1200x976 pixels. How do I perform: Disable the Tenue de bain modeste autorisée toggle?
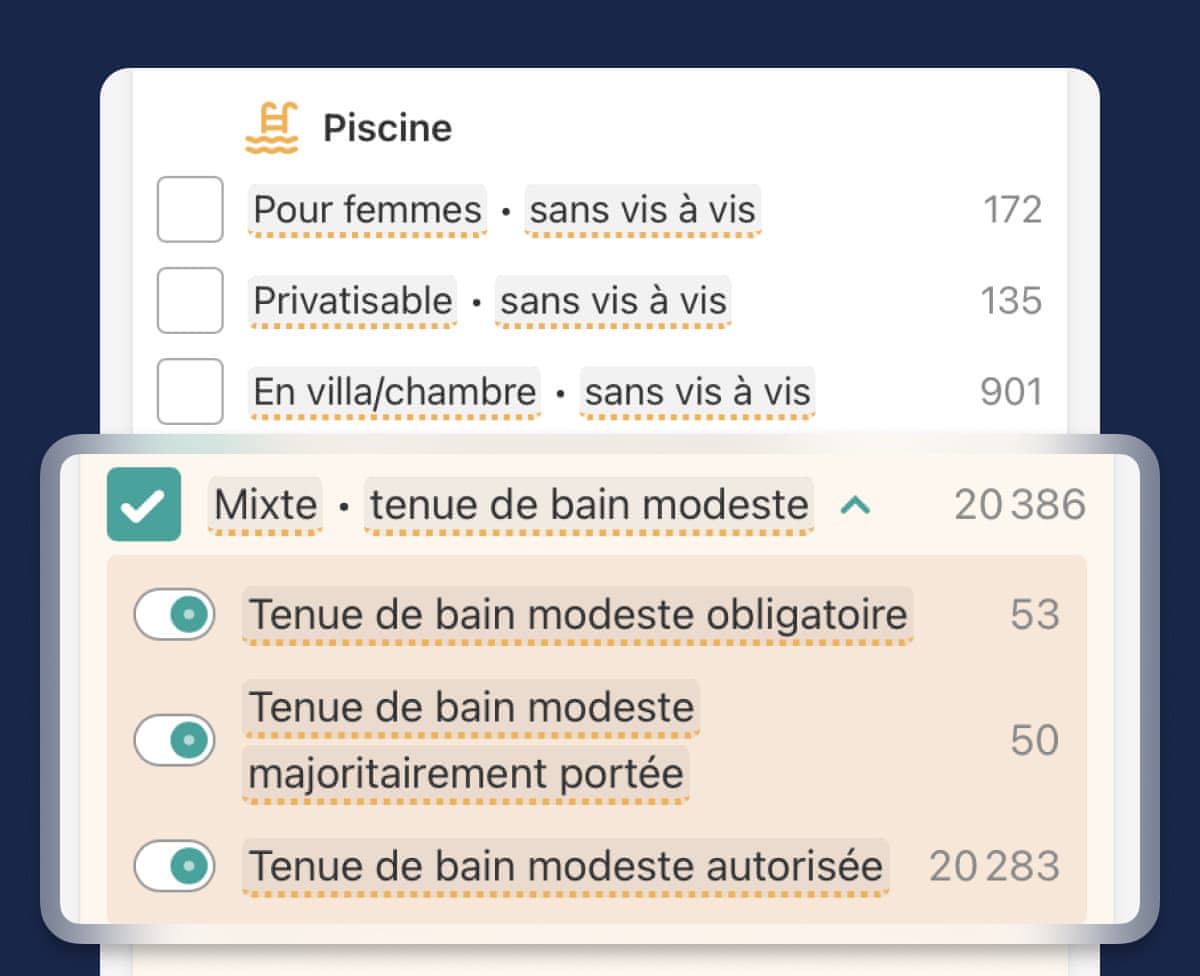point(174,866)
